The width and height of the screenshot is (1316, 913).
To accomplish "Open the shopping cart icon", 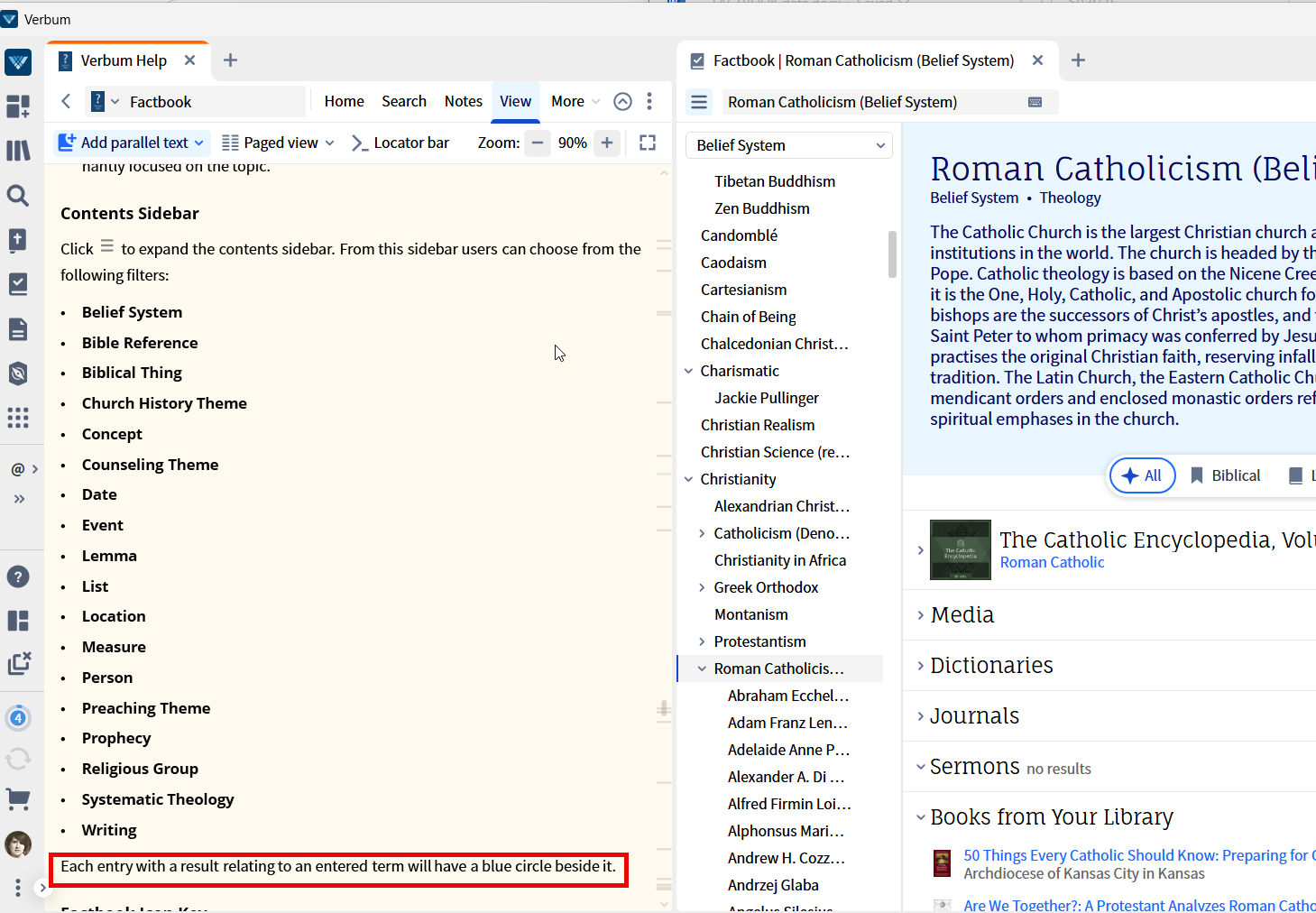I will (x=18, y=798).
